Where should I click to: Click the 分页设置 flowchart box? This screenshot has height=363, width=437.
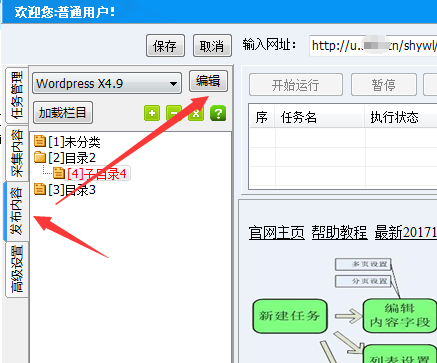pyautogui.click(x=363, y=281)
